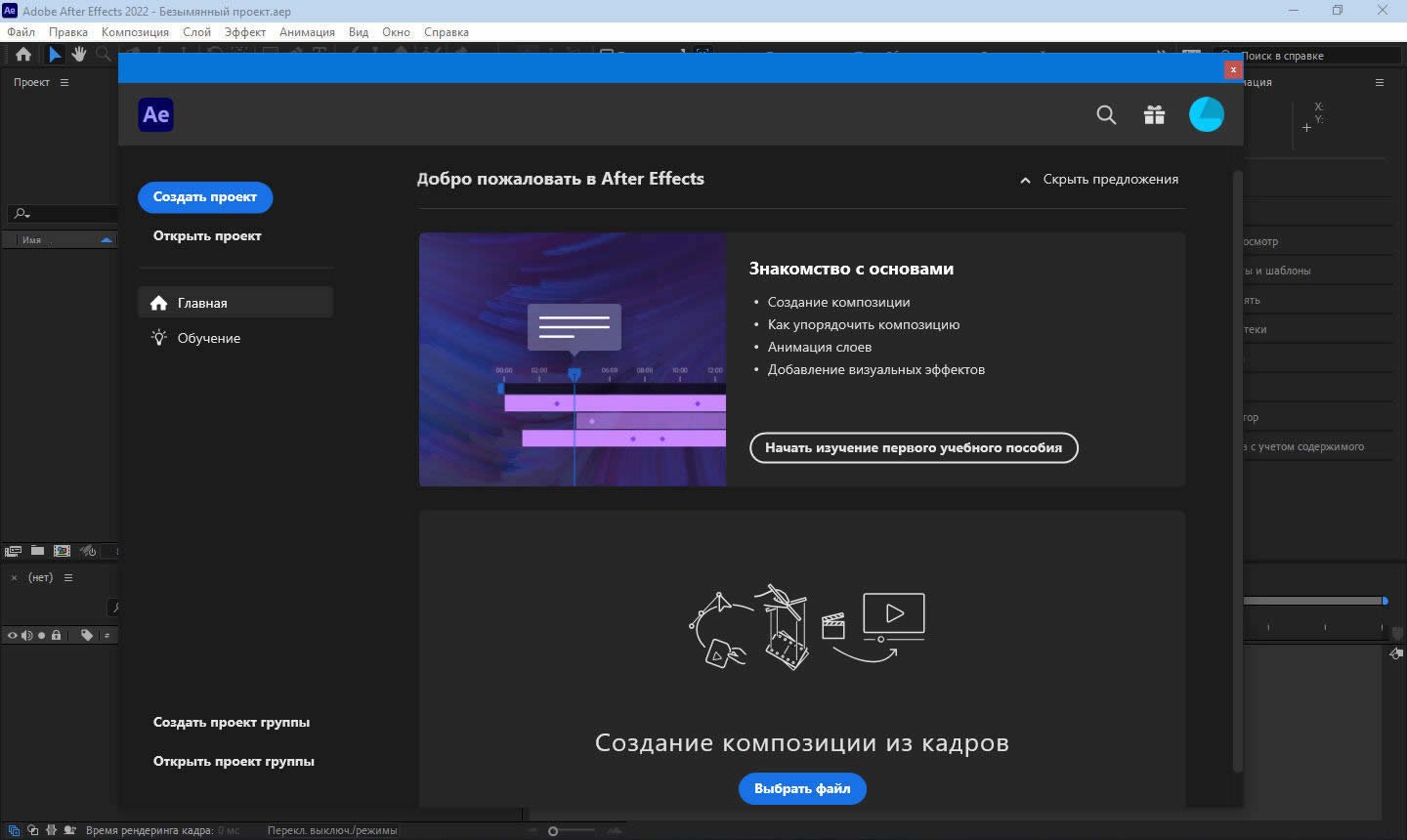Click the interpret footage icon in Project panel

[x=13, y=551]
